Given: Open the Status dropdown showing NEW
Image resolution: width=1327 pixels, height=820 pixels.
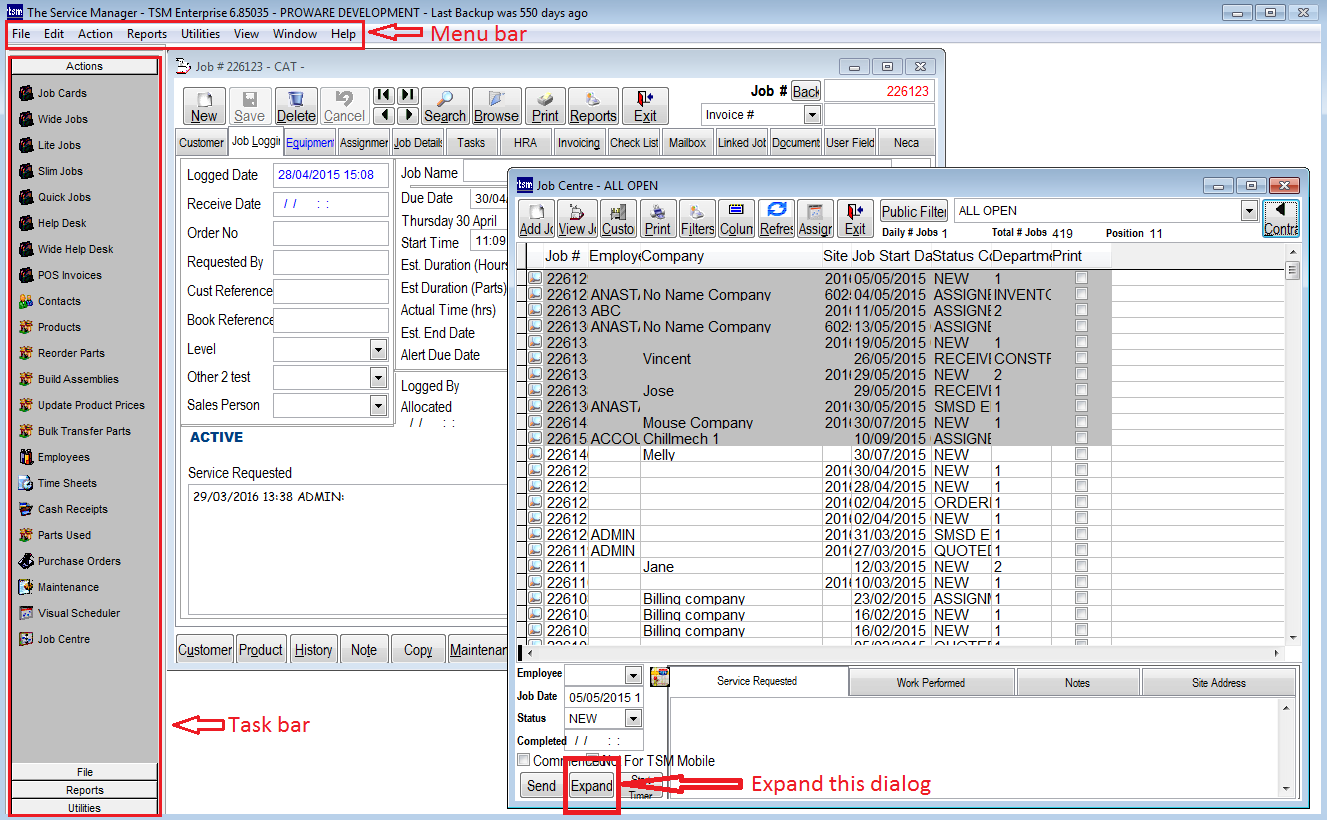Looking at the screenshot, I should (x=633, y=718).
